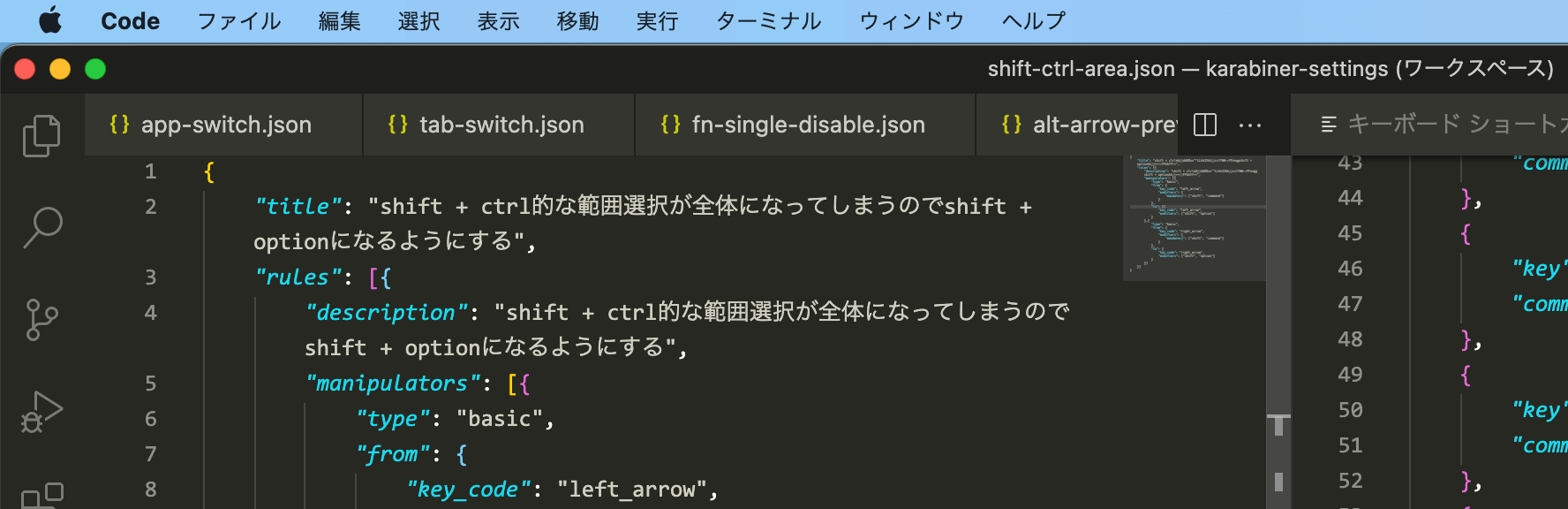Click the minimap code overview
The image size is (1568, 509).
pos(1194,217)
